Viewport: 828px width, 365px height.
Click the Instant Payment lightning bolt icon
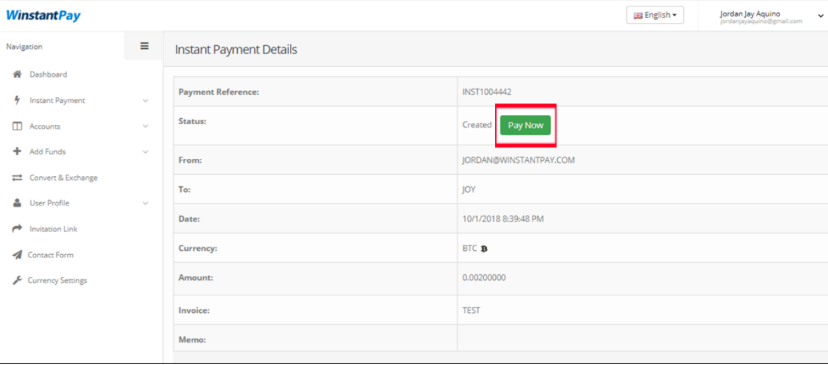[16, 100]
